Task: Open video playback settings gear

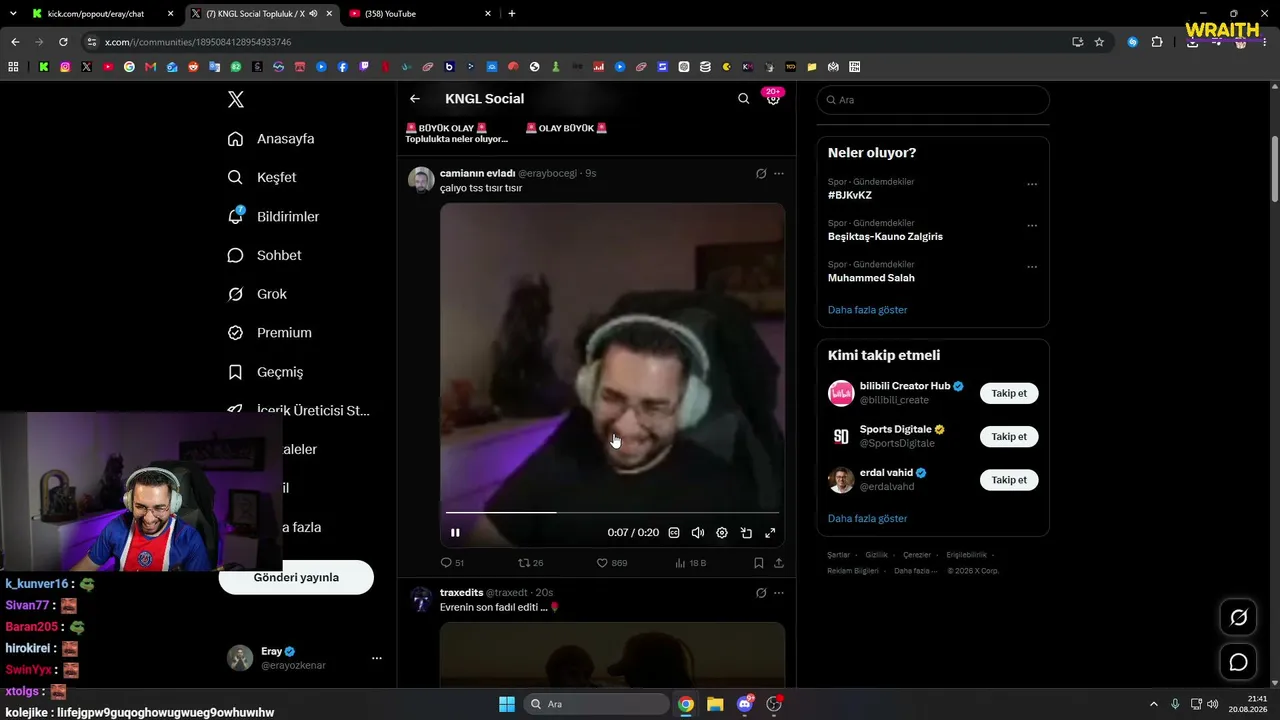Action: point(722,533)
